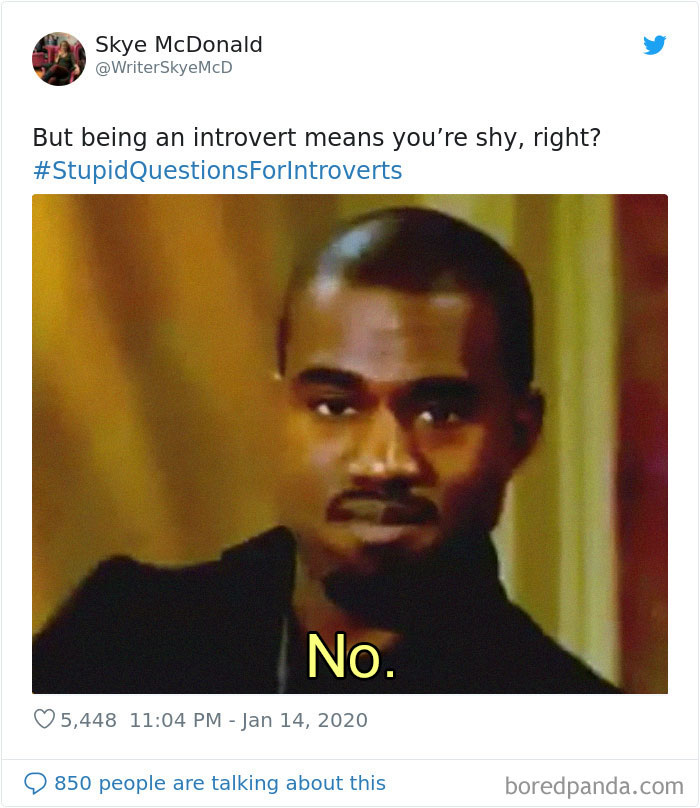700x808 pixels.
Task: Click the circular profile picture thumbnail
Action: (x=58, y=57)
